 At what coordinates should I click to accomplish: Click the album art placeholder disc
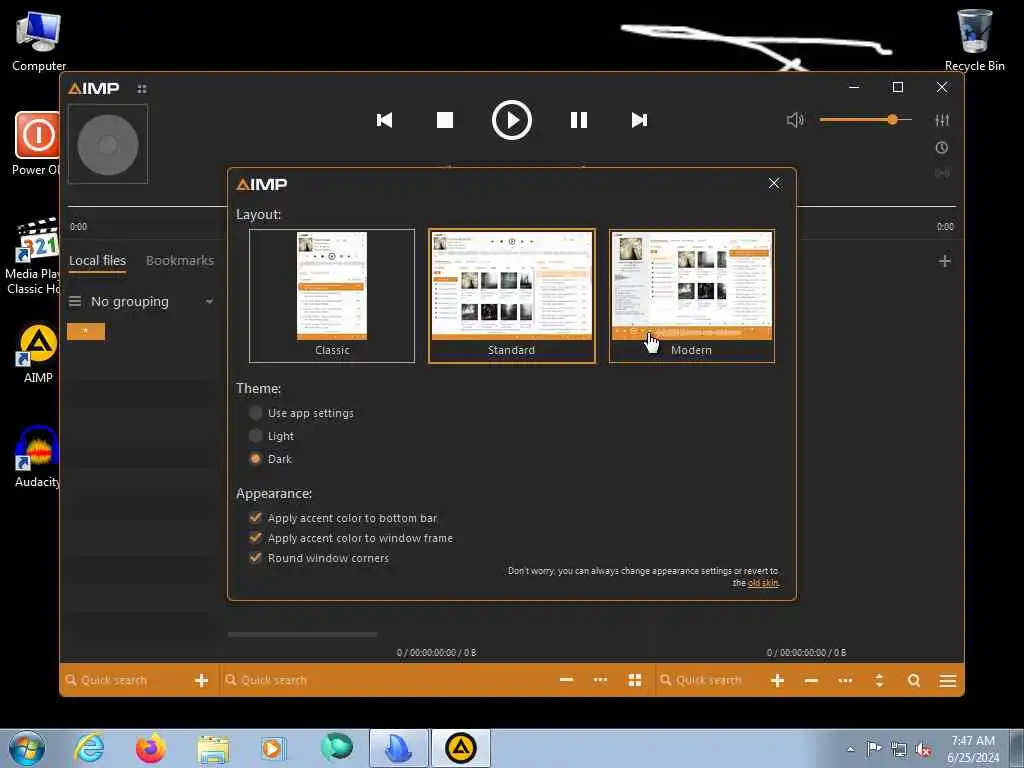click(108, 144)
